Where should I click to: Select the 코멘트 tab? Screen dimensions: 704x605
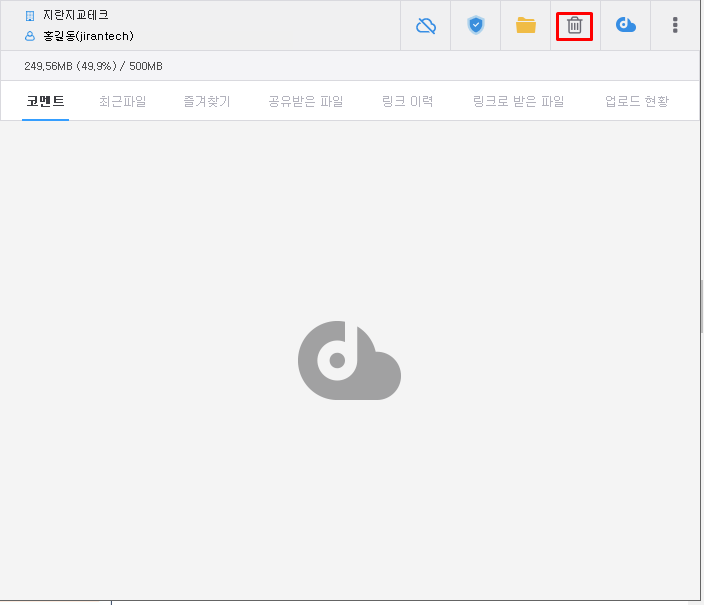click(45, 101)
